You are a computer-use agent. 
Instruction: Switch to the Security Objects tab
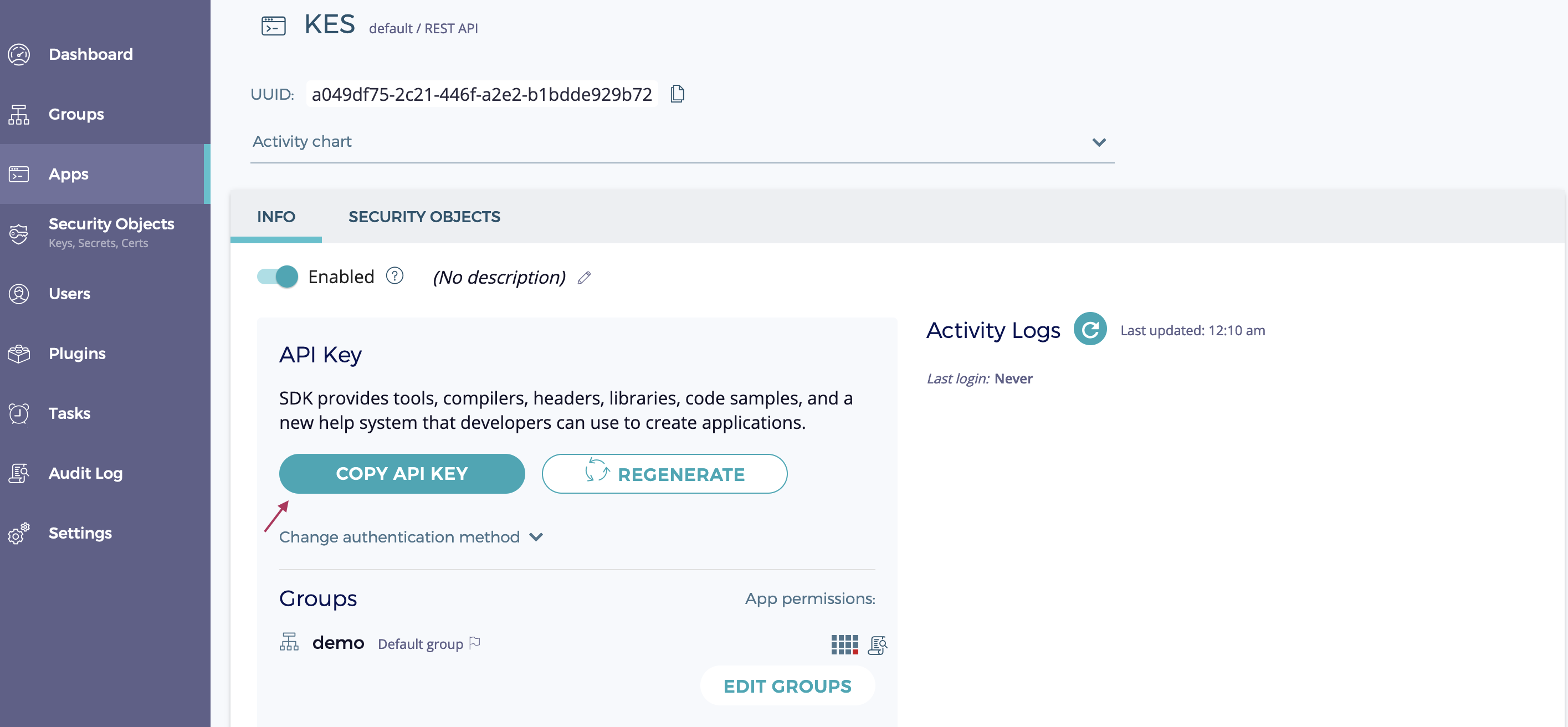coord(424,217)
